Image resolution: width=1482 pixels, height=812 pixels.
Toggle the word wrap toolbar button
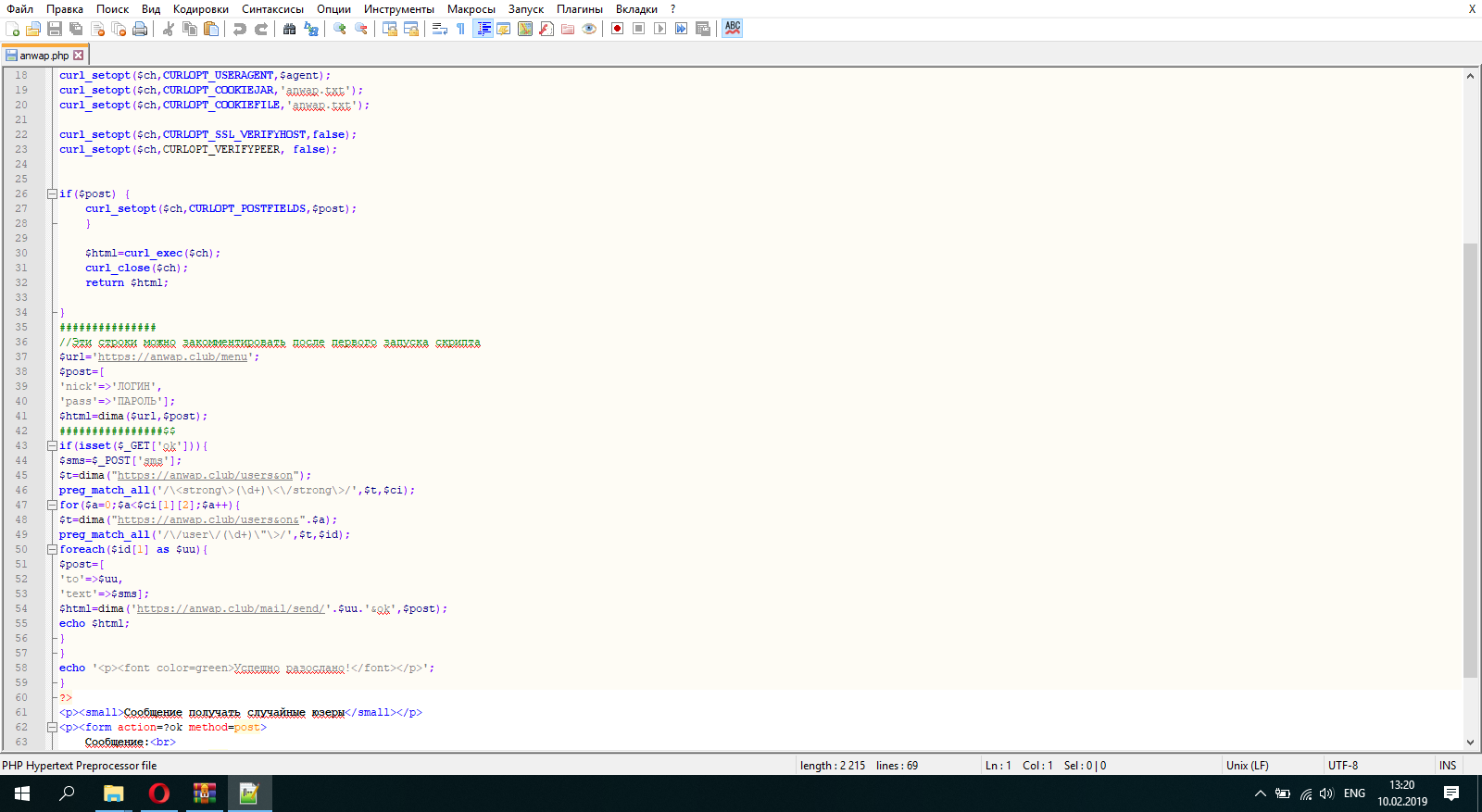coord(440,29)
